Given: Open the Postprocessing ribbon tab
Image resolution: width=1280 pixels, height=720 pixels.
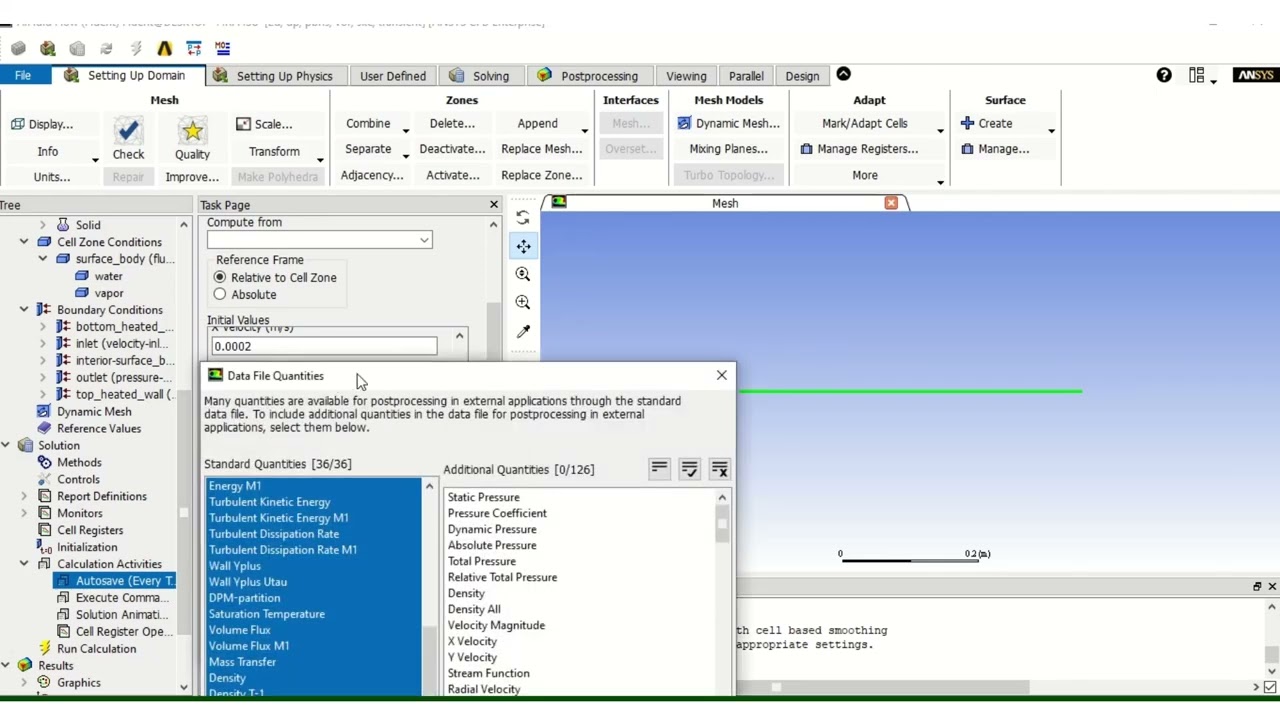Looking at the screenshot, I should tap(588, 76).
